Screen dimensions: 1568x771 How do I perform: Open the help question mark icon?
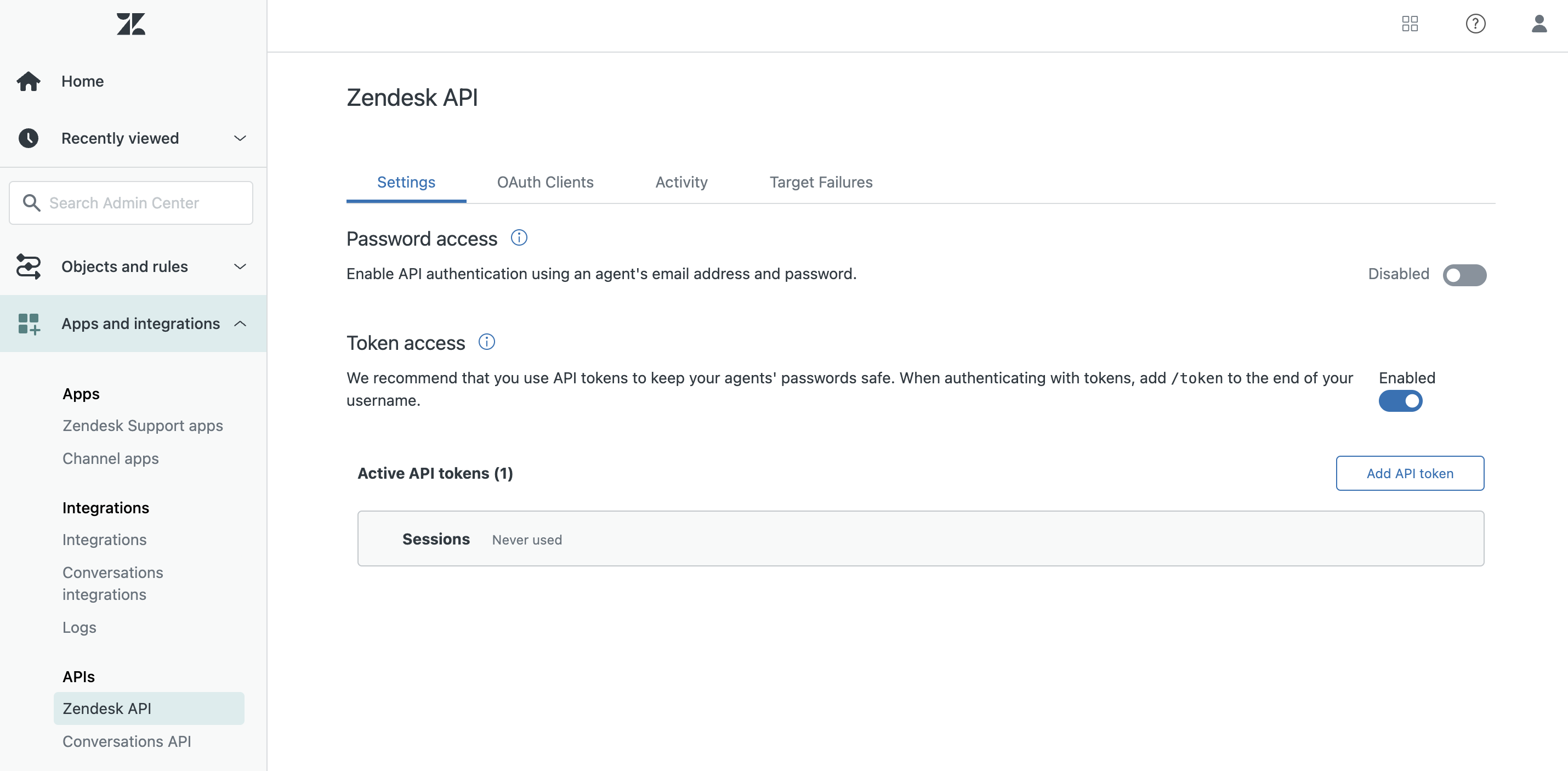click(x=1475, y=24)
